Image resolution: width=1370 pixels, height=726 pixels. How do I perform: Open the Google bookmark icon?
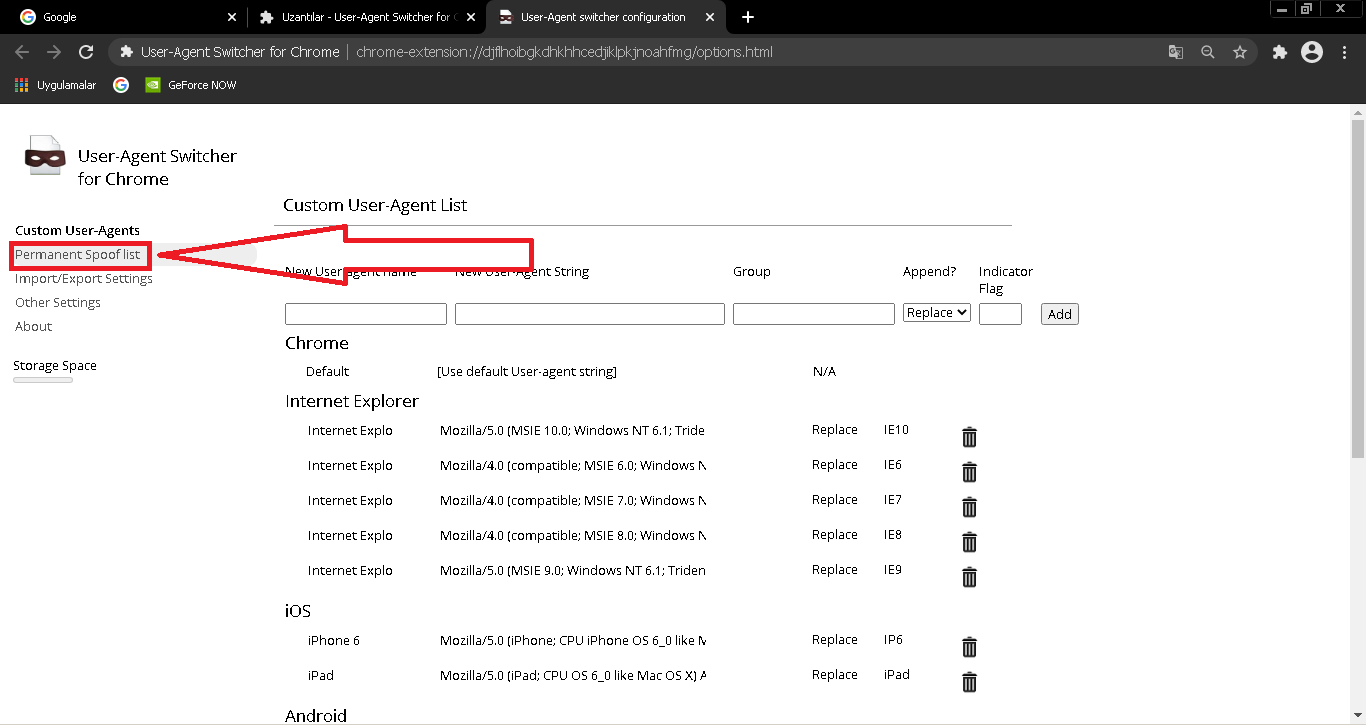121,85
